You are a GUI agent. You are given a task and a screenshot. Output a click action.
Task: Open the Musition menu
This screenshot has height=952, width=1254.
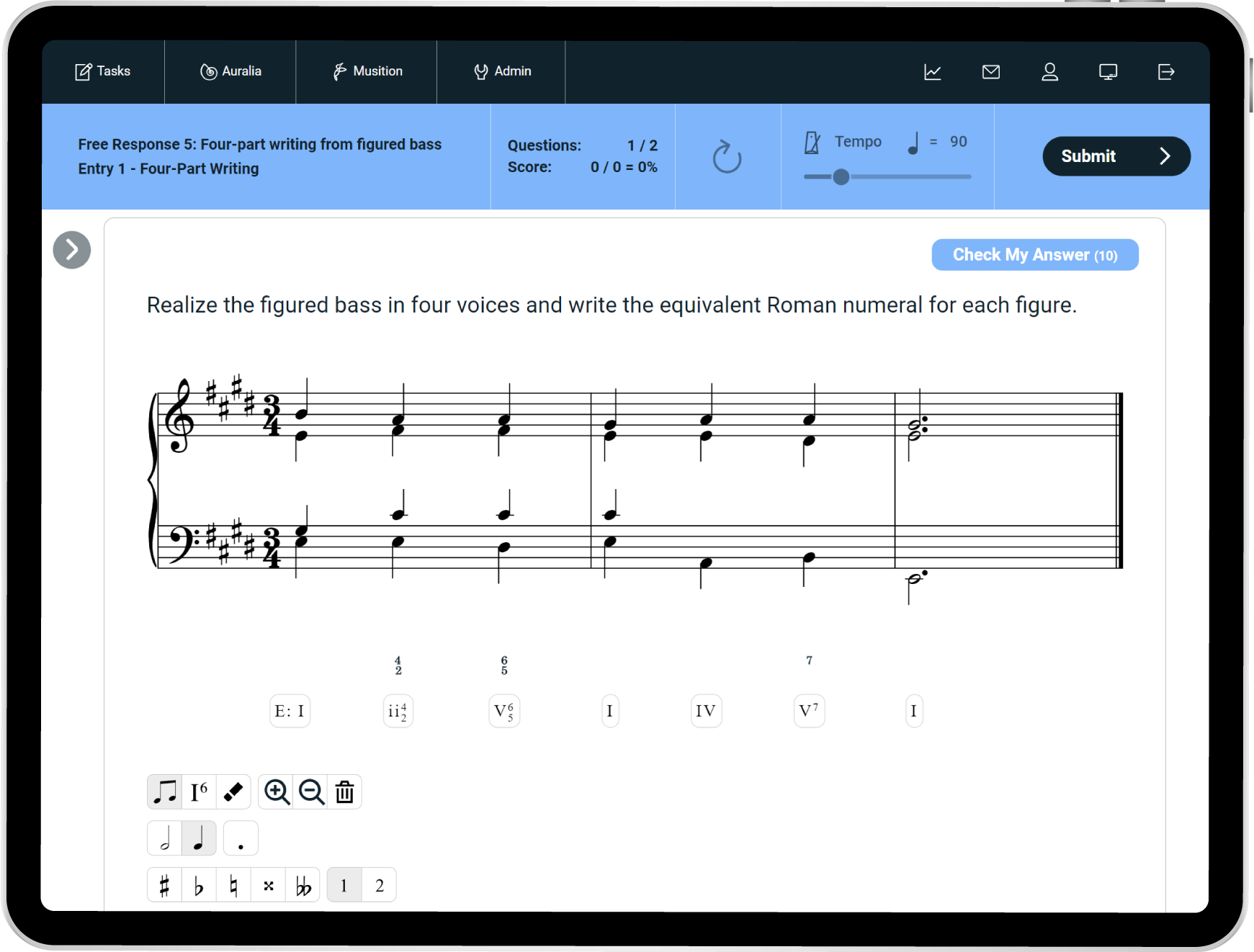[367, 71]
